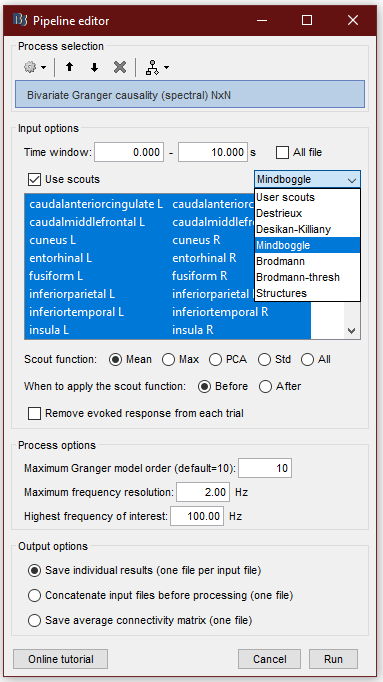The height and width of the screenshot is (682, 383).
Task: Move process down with down arrow
Action: tap(94, 67)
